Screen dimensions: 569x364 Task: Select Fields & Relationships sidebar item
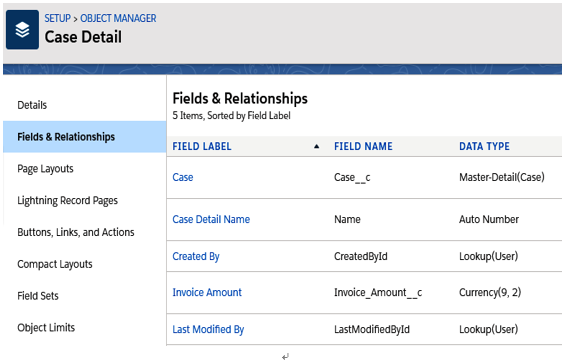(x=85, y=137)
